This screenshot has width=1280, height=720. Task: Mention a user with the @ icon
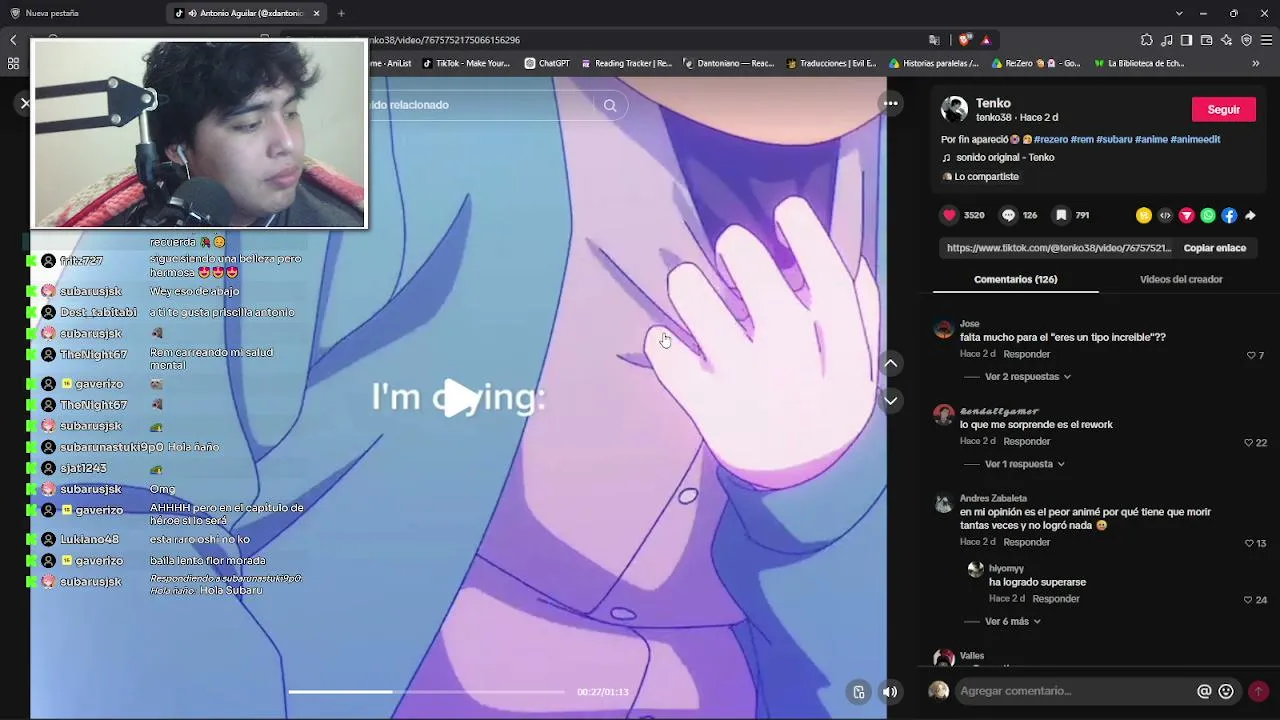(x=1204, y=691)
